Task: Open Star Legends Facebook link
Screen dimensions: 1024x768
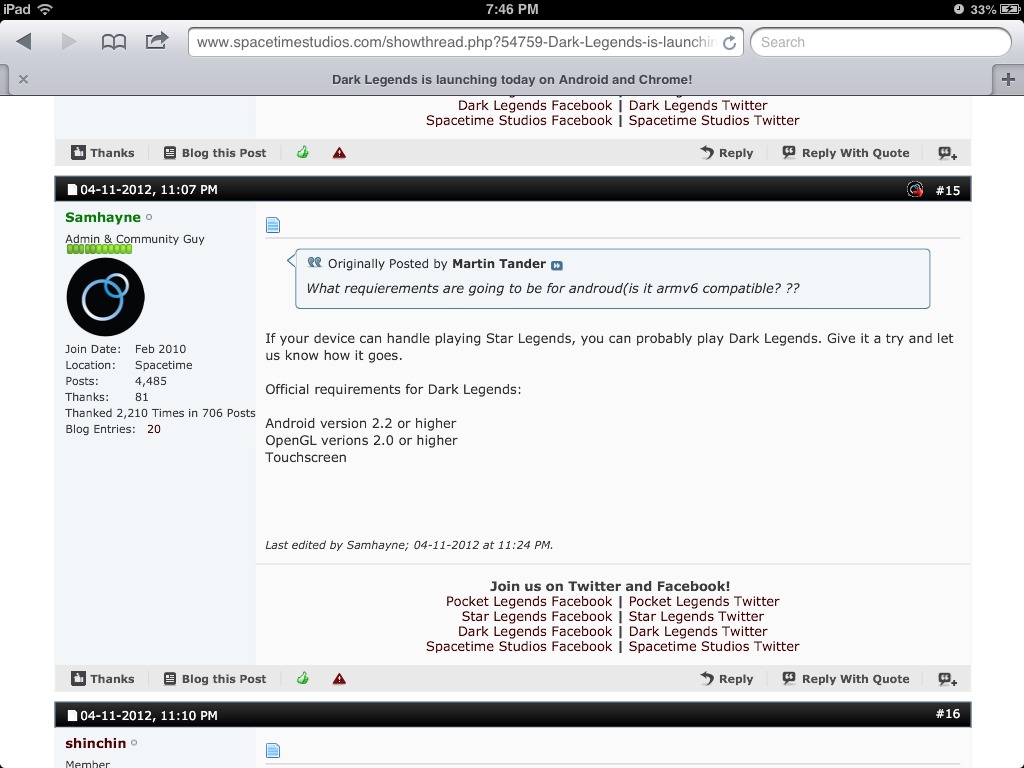Action: pos(537,616)
